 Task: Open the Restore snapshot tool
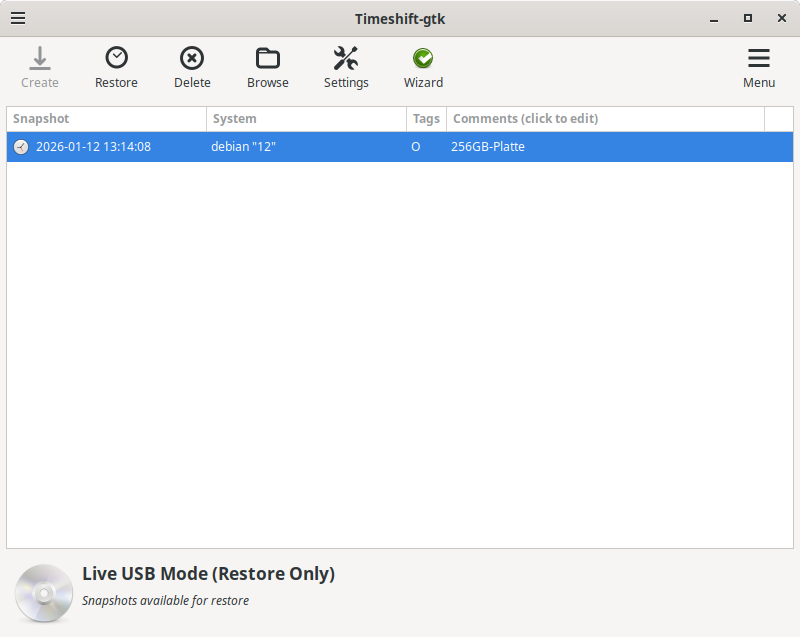coord(116,57)
